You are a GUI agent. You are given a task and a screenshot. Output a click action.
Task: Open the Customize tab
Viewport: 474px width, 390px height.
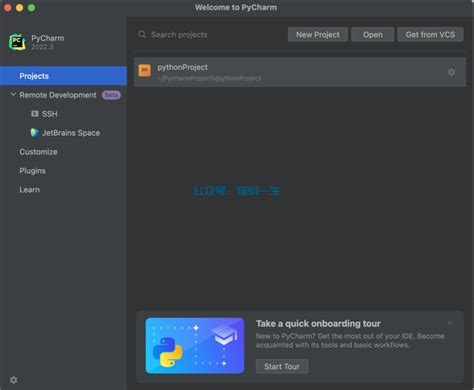tap(38, 152)
